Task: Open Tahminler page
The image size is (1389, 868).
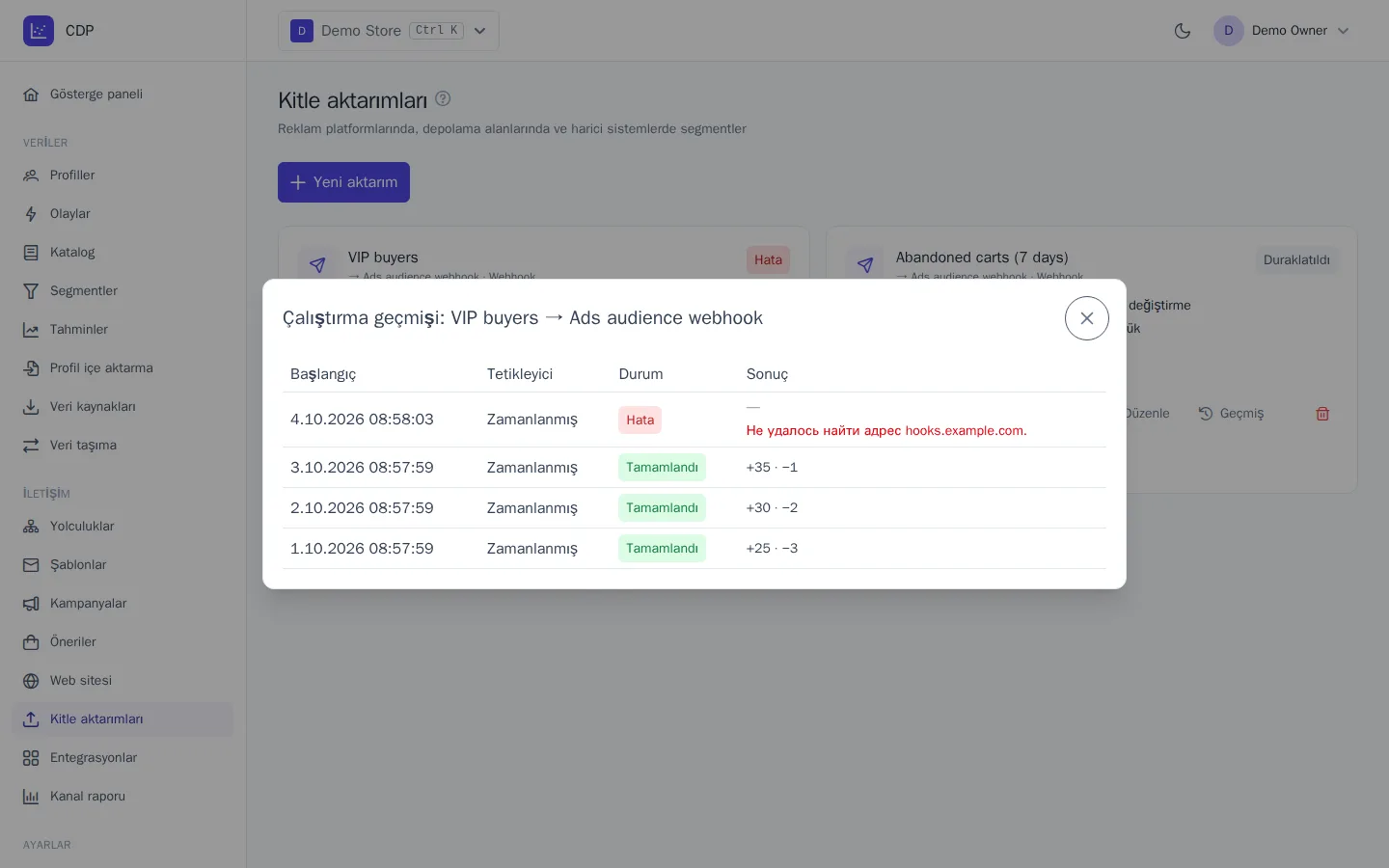Action: 123,330
